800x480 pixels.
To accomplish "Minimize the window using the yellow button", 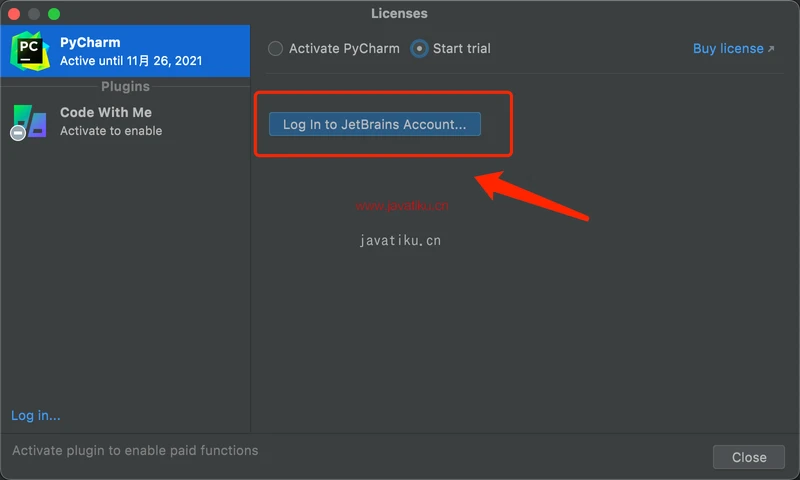I will [34, 14].
